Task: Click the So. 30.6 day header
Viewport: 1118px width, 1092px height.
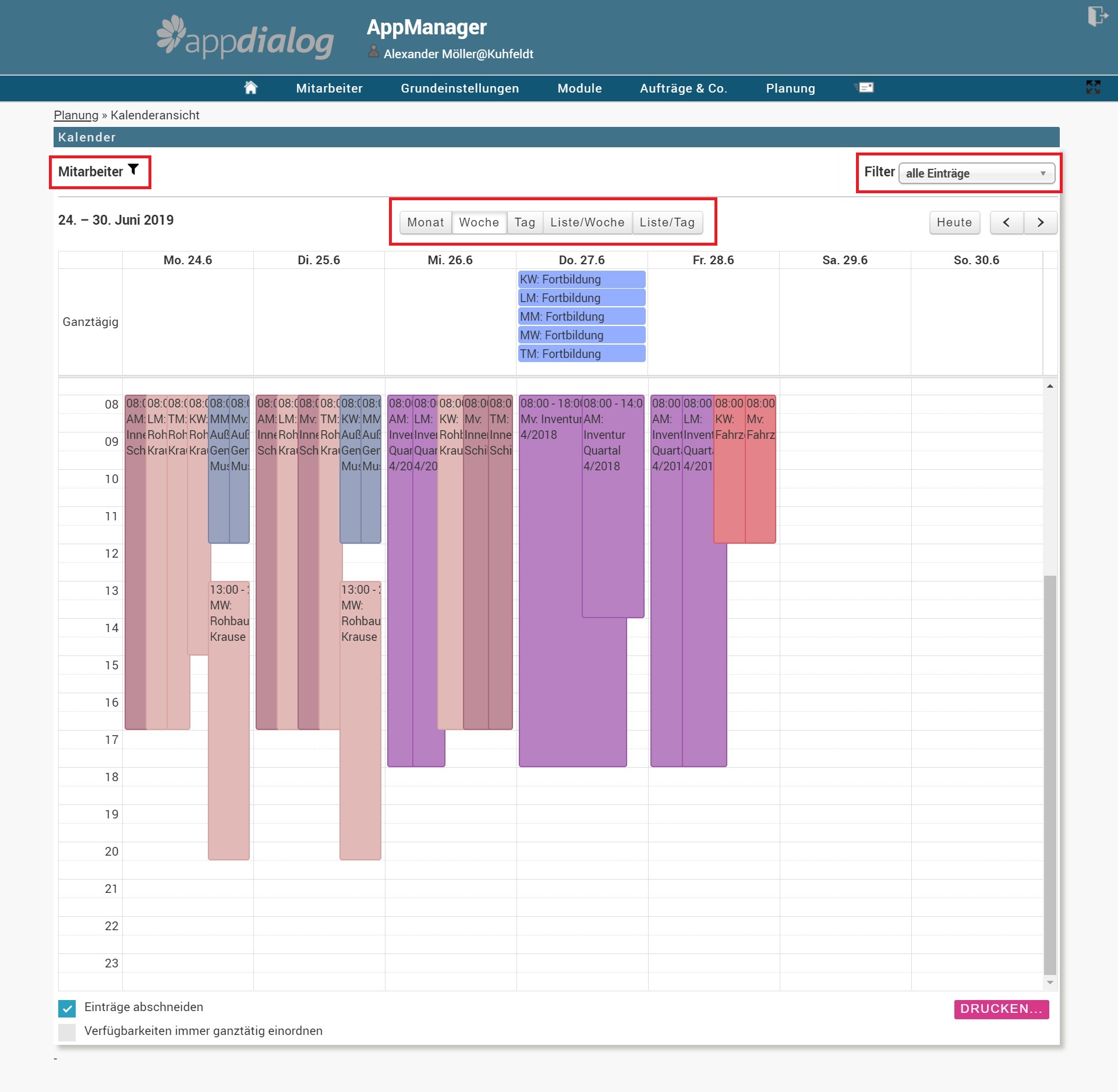Action: click(977, 260)
